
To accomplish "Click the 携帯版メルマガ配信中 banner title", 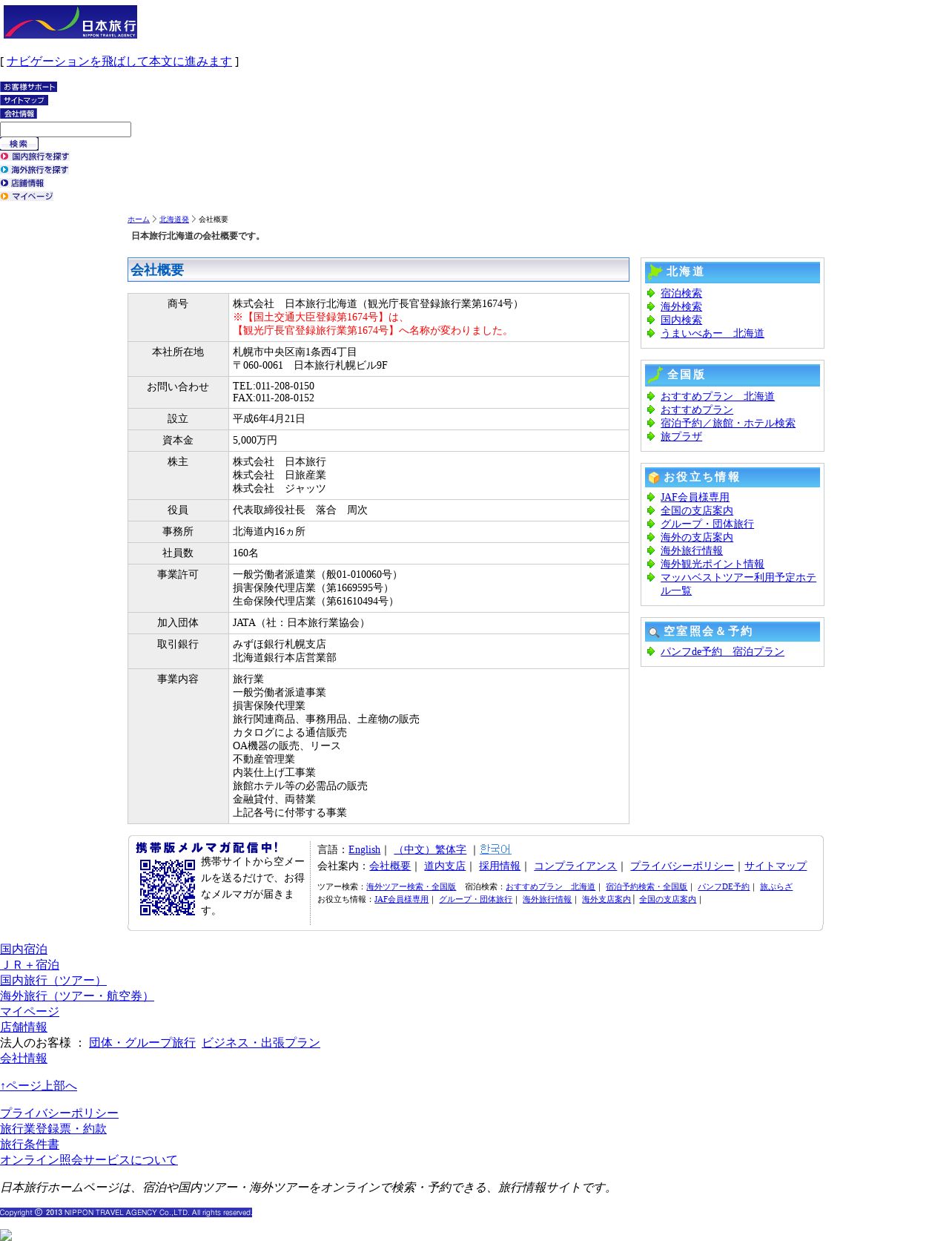I will point(208,847).
